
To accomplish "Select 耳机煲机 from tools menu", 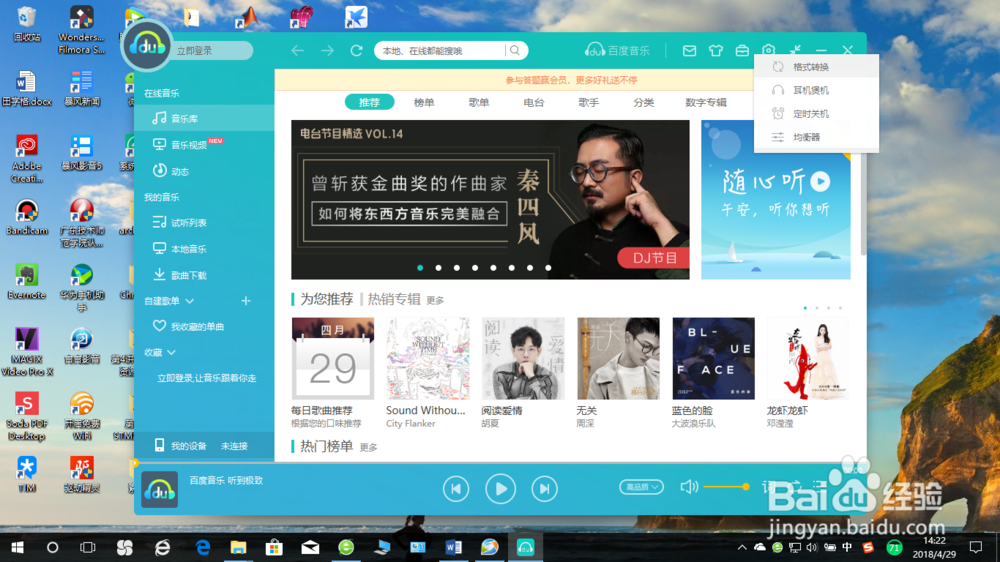I will (x=816, y=91).
